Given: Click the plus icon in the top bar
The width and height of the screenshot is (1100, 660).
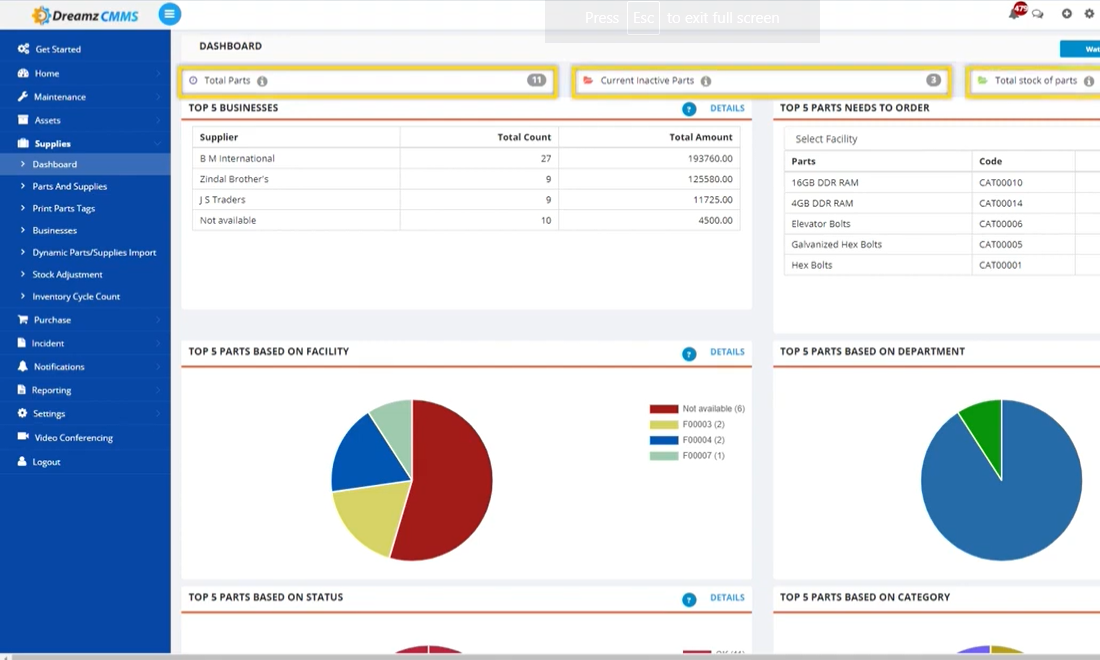Looking at the screenshot, I should click(x=1064, y=13).
